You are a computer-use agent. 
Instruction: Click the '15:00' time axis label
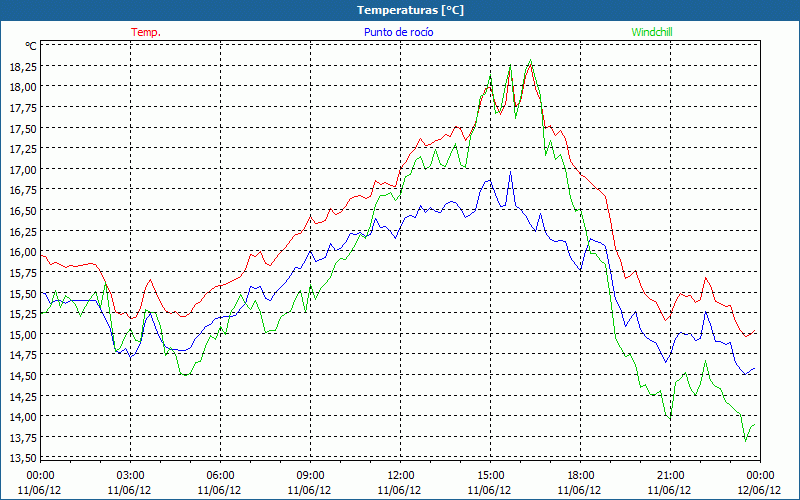(x=490, y=476)
